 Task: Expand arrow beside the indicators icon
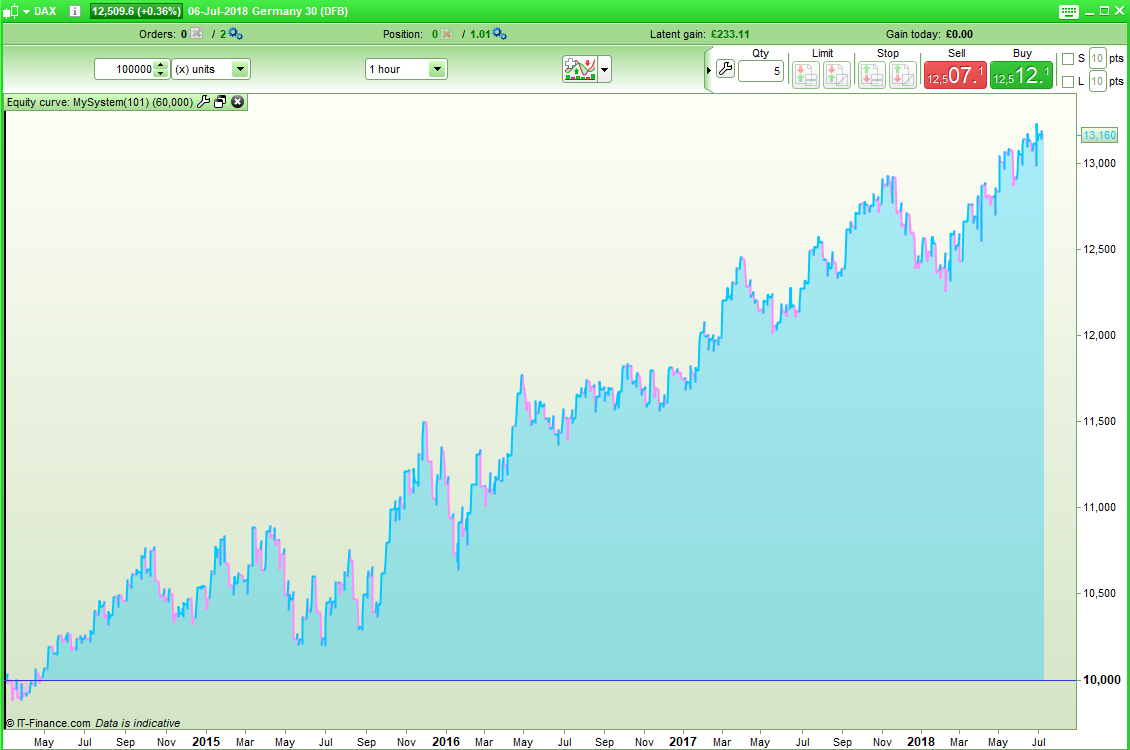(x=605, y=70)
